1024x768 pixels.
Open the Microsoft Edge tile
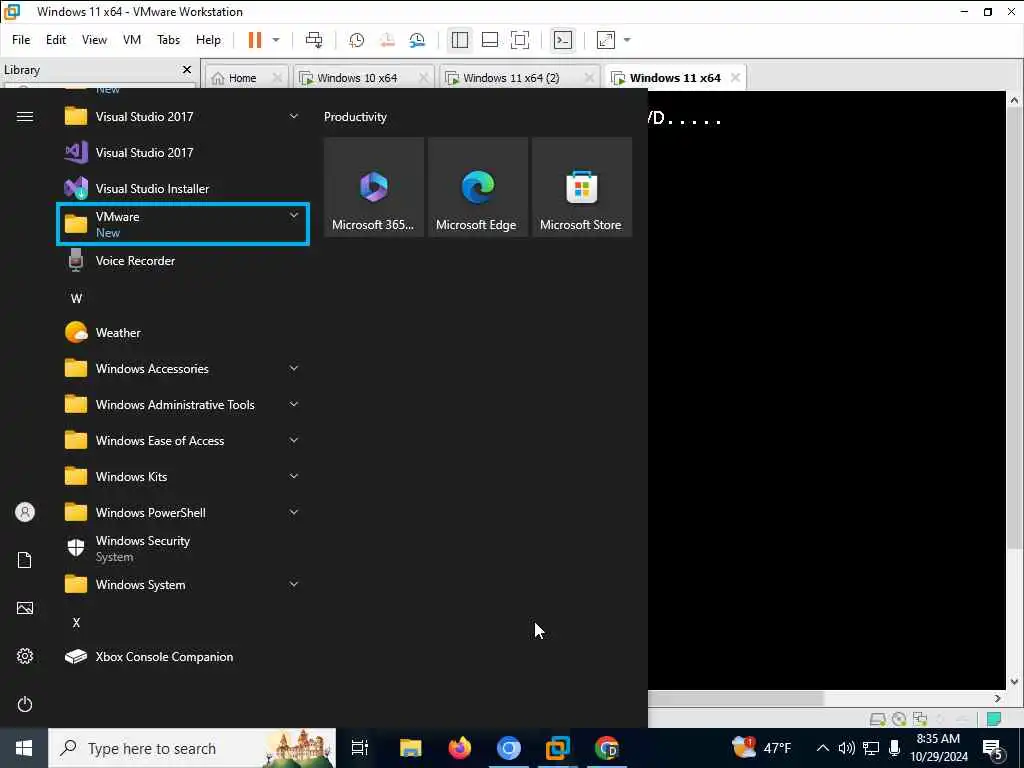[477, 187]
